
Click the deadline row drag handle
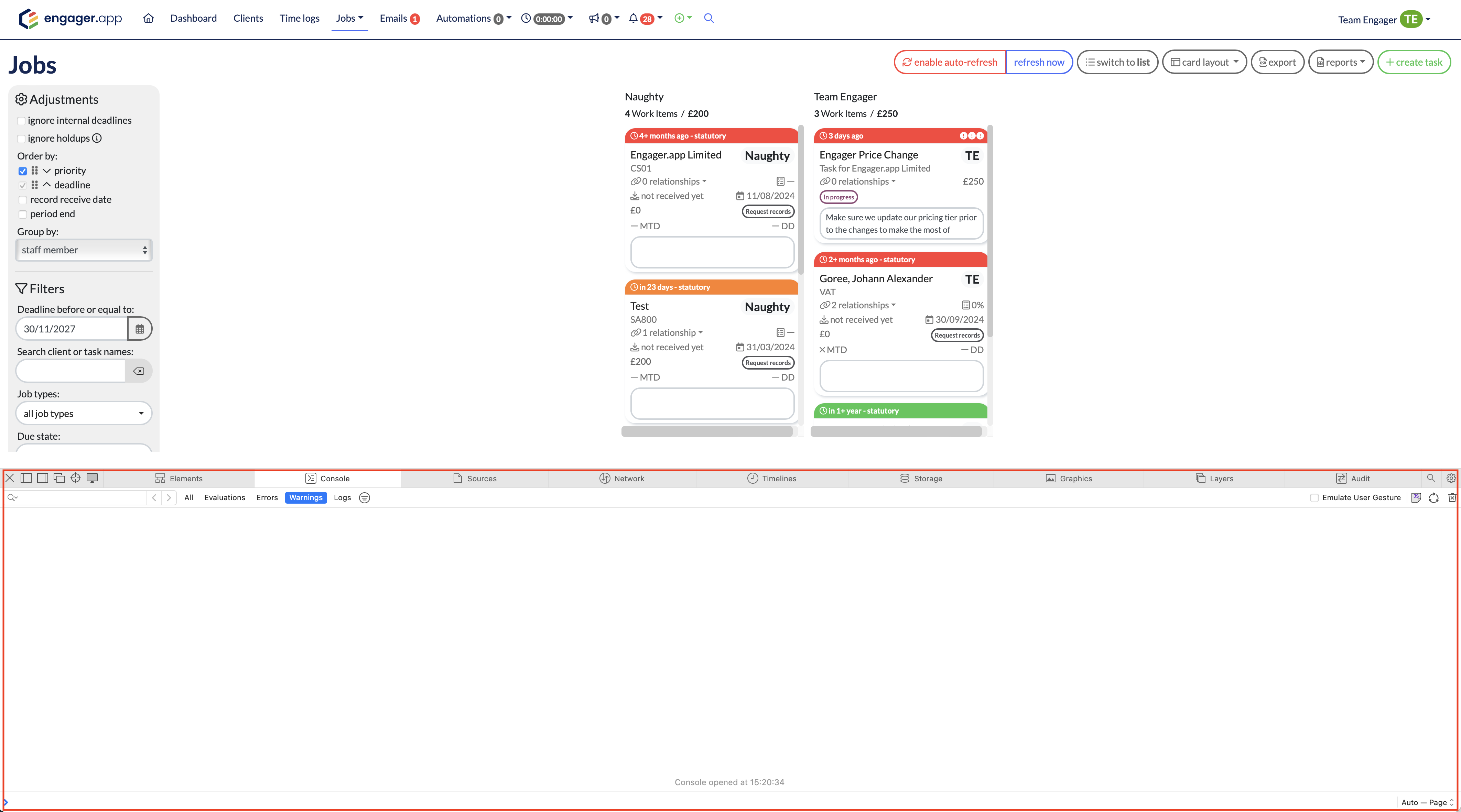[35, 185]
